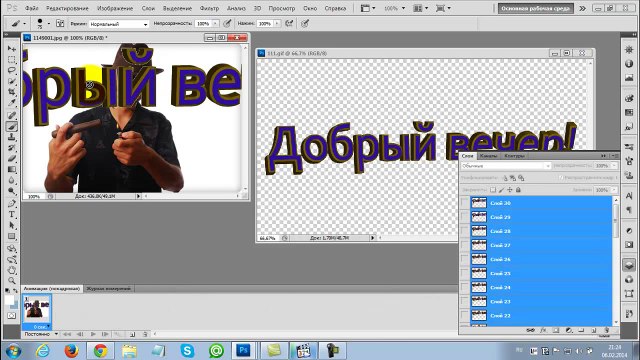The width and height of the screenshot is (640, 360).
Task: Open the Character panel icon in dock
Action: click(629, 196)
